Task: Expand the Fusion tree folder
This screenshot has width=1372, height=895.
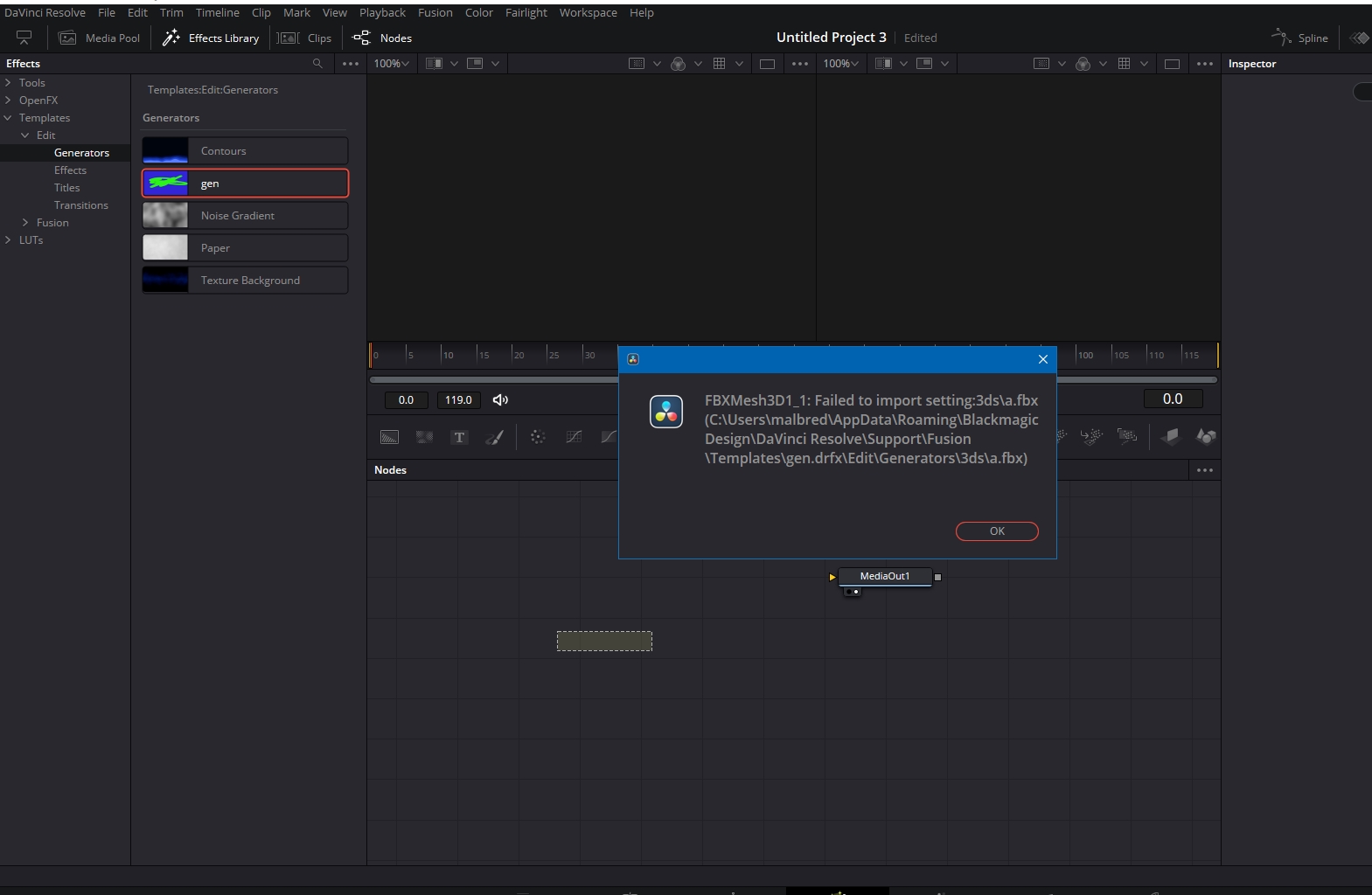Action: pyautogui.click(x=25, y=222)
